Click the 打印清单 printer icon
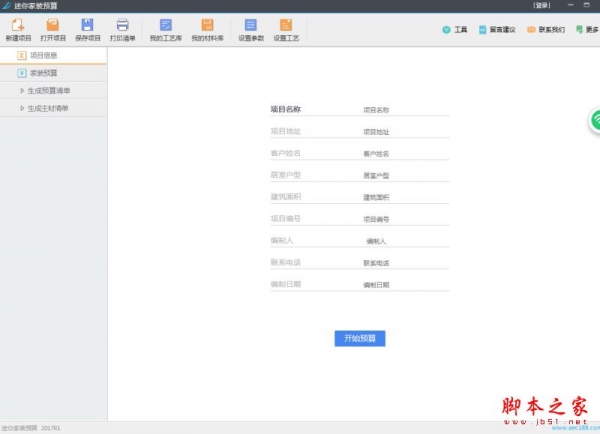600x434 pixels. pyautogui.click(x=123, y=25)
